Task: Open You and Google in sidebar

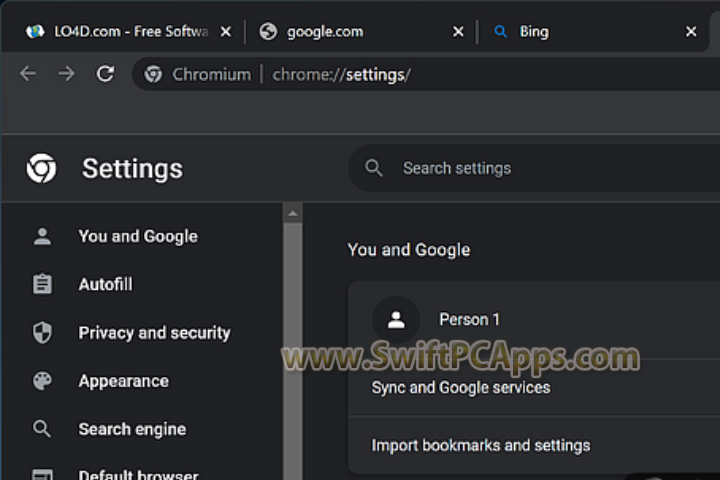Action: click(x=138, y=236)
